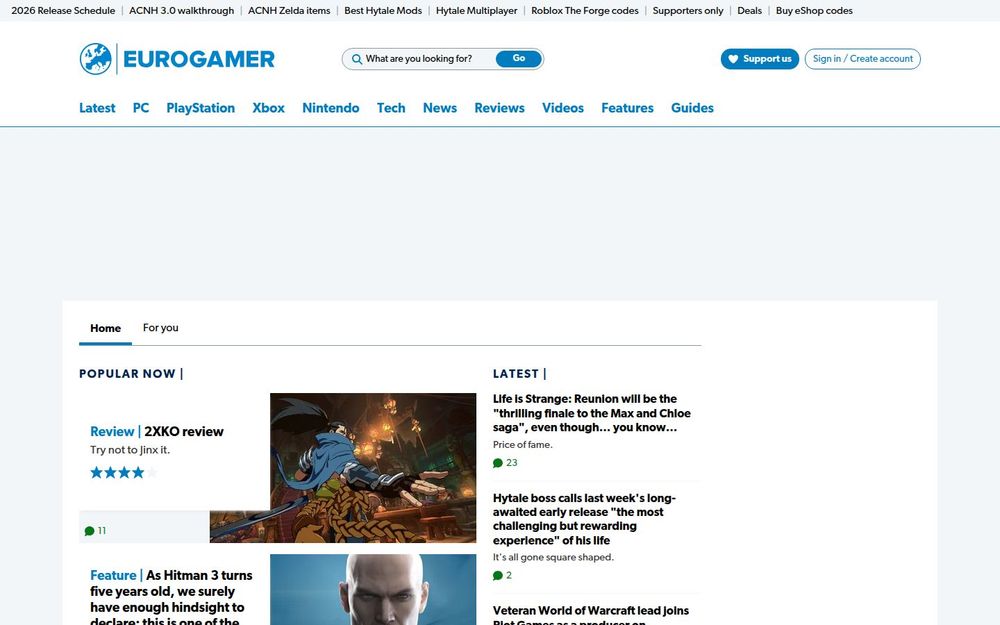Open the PC section
1000x625 pixels.
point(141,108)
